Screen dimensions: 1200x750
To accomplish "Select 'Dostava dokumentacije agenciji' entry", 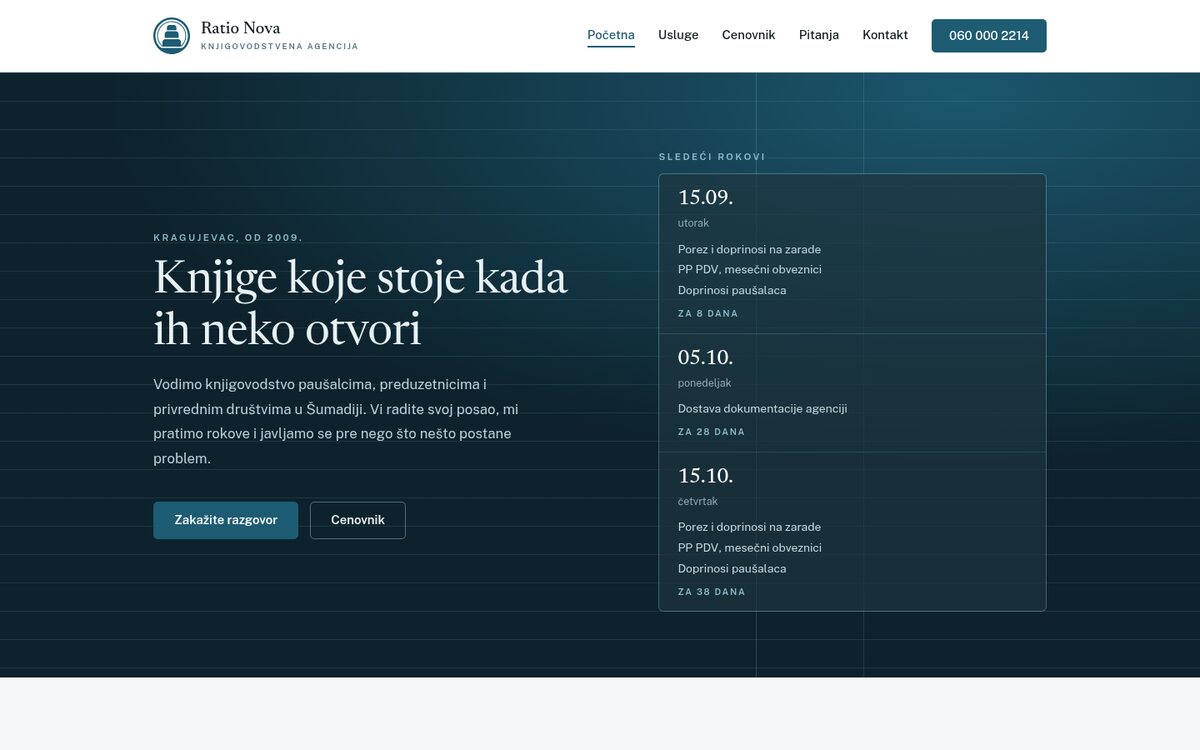I will [762, 408].
